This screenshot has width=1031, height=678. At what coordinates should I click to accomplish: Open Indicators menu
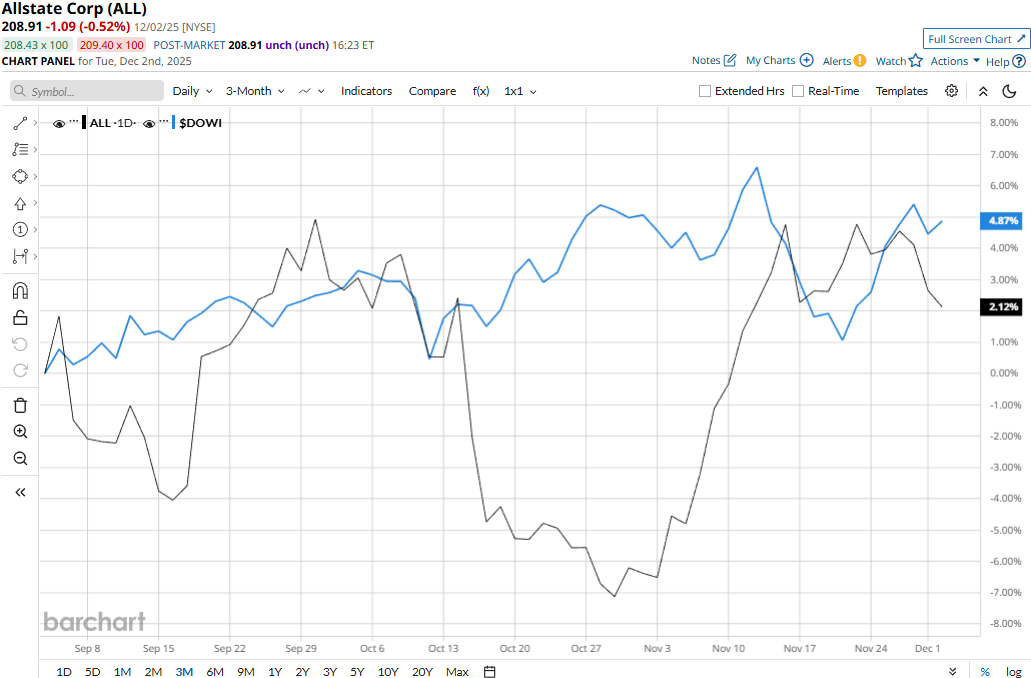coord(366,91)
